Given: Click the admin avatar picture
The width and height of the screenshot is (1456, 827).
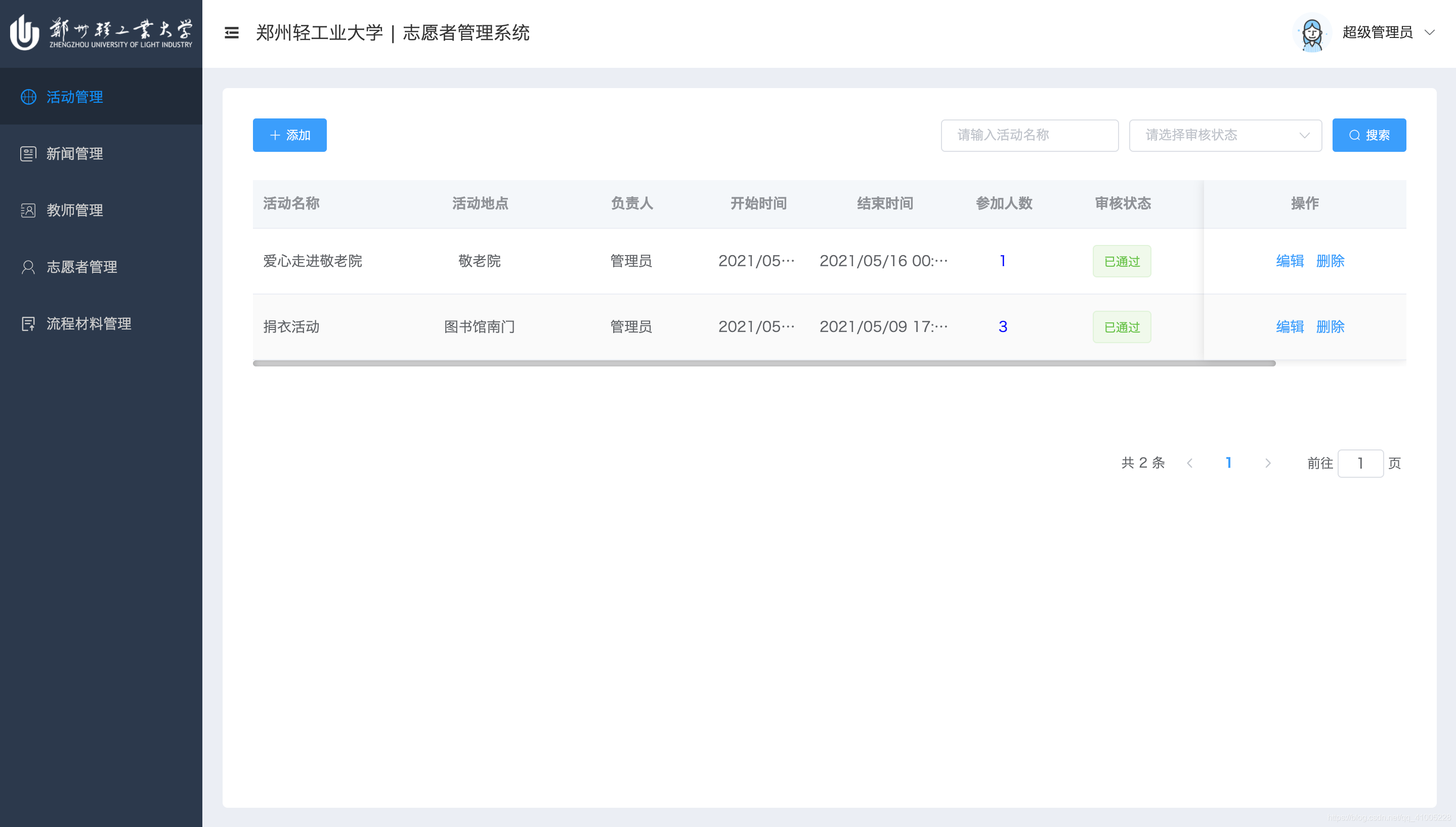Looking at the screenshot, I should click(1312, 33).
